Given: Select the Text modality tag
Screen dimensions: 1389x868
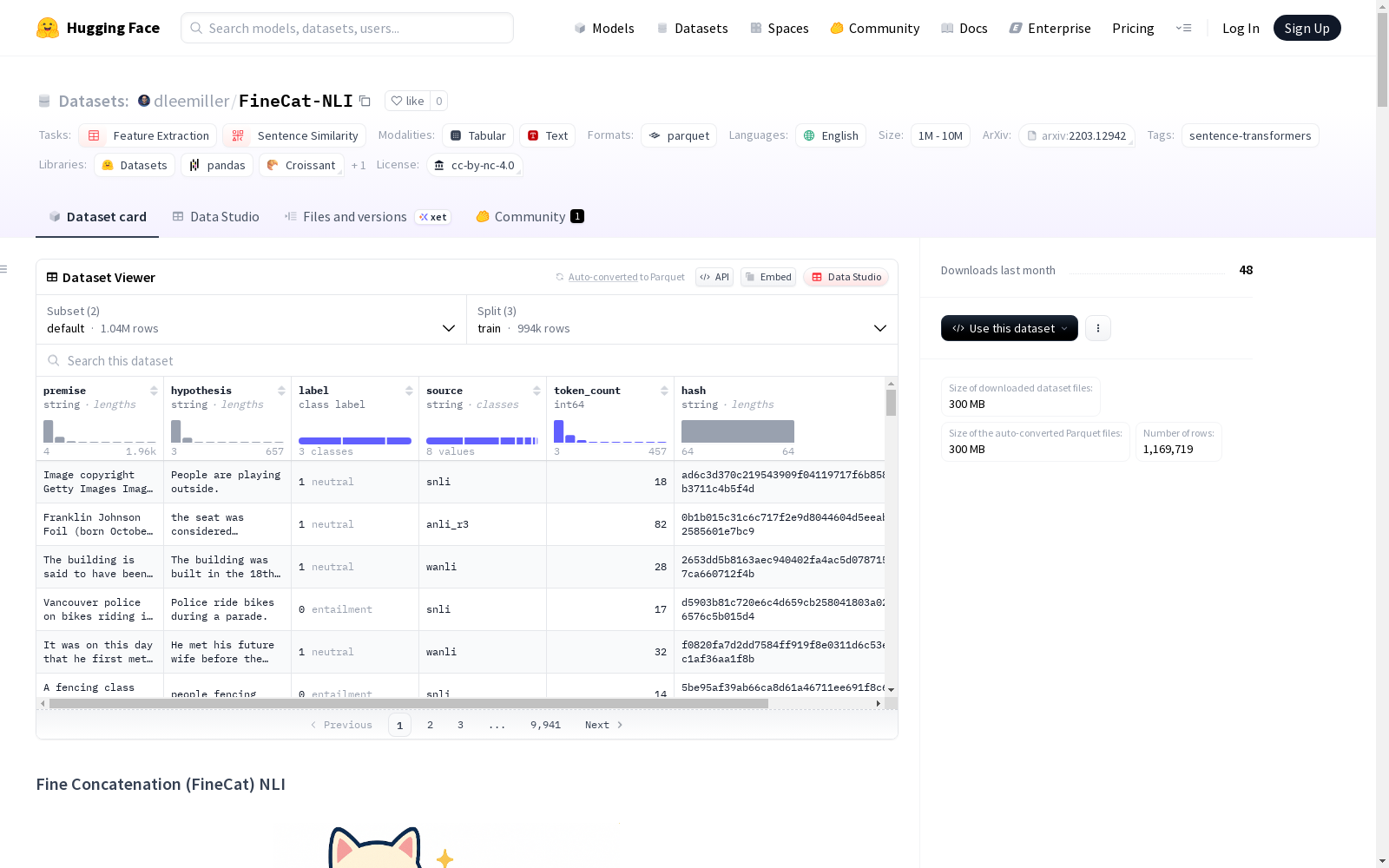Looking at the screenshot, I should point(547,135).
